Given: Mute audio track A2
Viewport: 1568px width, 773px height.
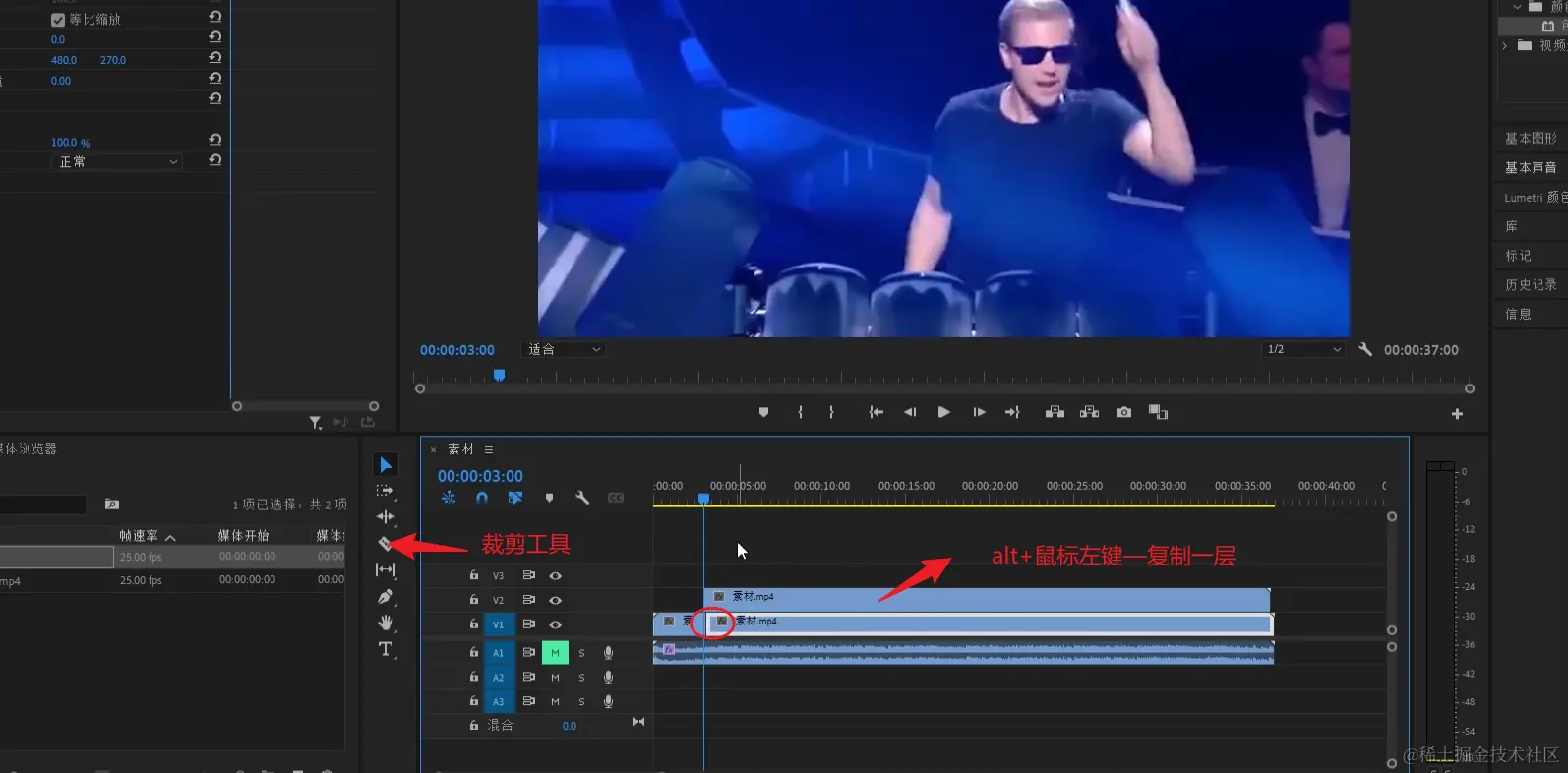Looking at the screenshot, I should (555, 677).
